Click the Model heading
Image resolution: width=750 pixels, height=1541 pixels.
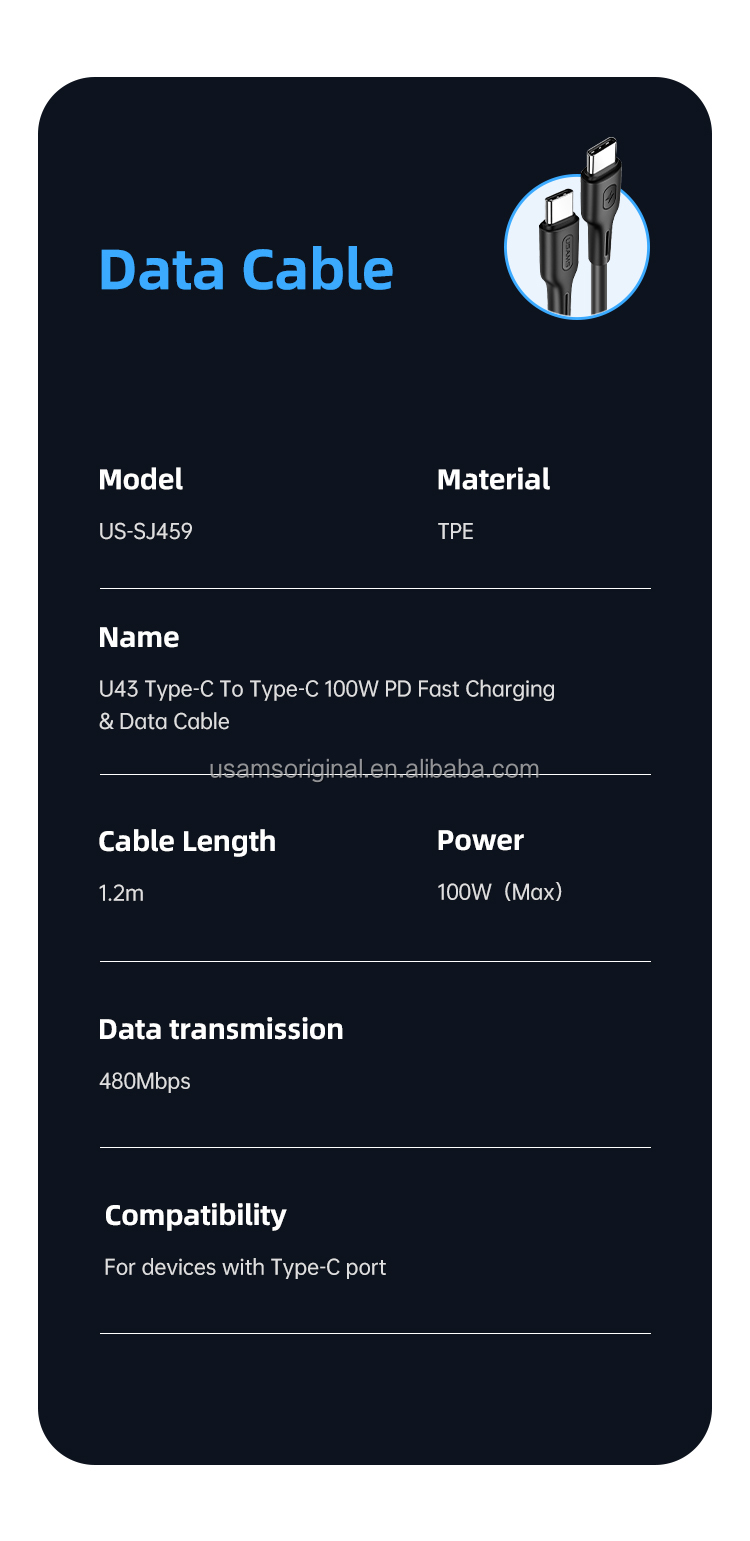141,480
